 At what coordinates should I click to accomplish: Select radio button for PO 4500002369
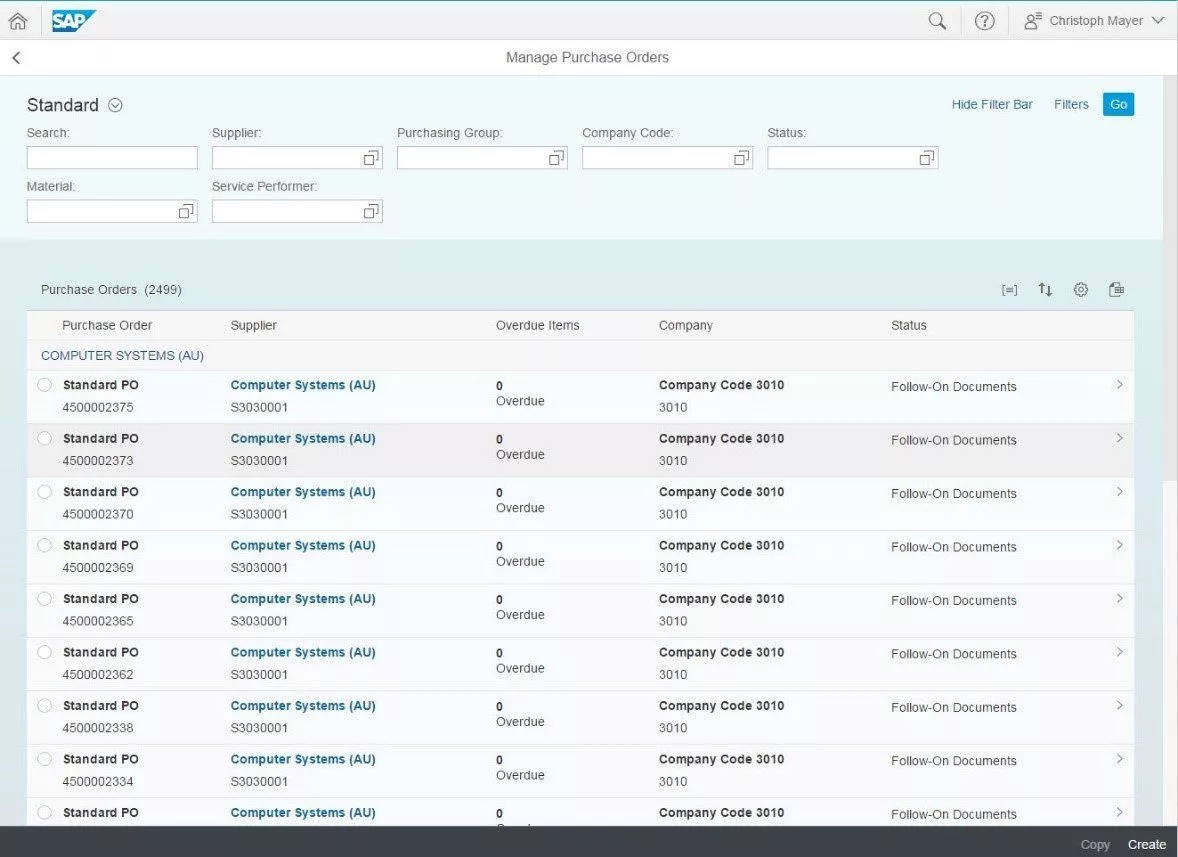(x=44, y=545)
